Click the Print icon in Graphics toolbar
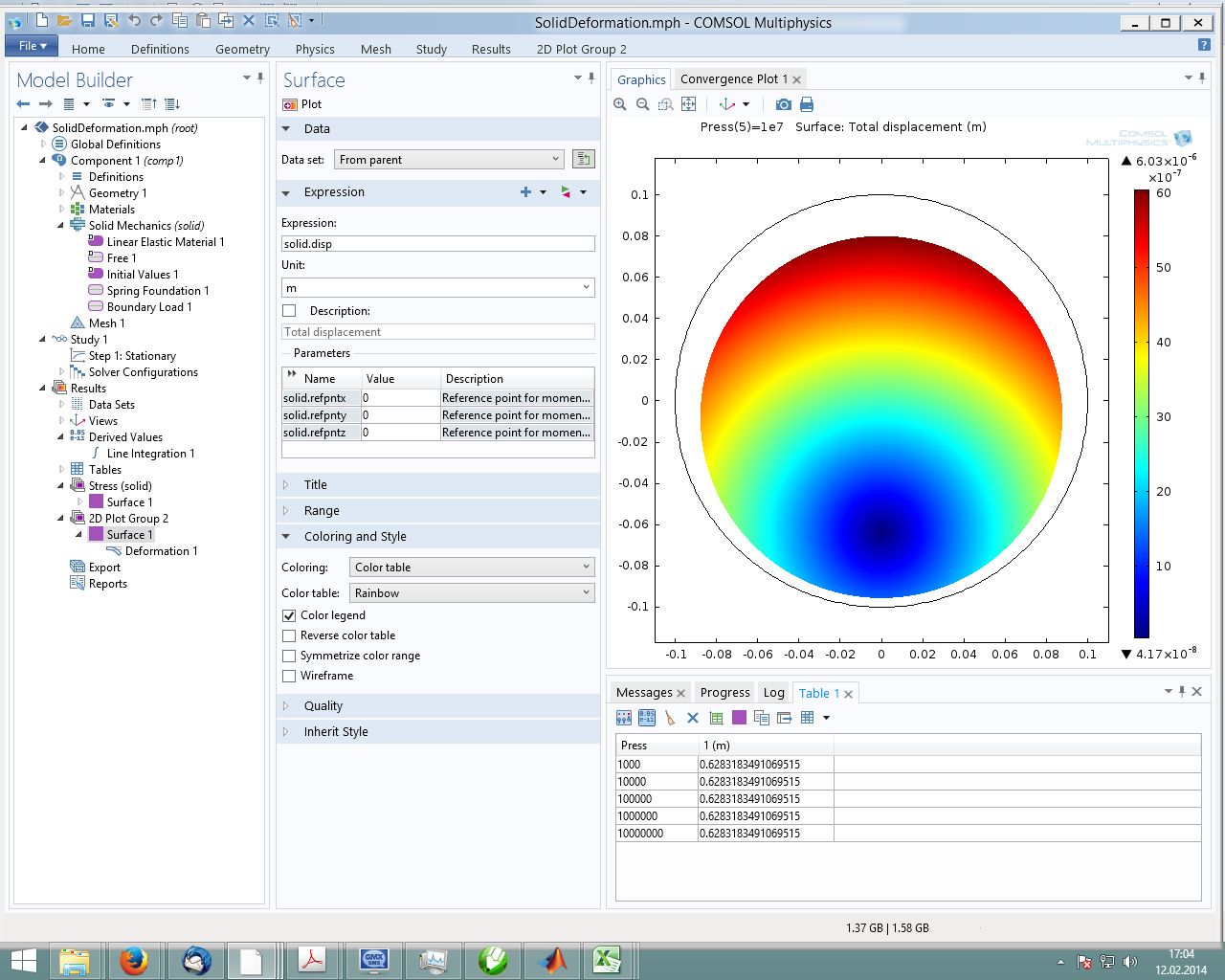The width and height of the screenshot is (1225, 980). pos(807,104)
